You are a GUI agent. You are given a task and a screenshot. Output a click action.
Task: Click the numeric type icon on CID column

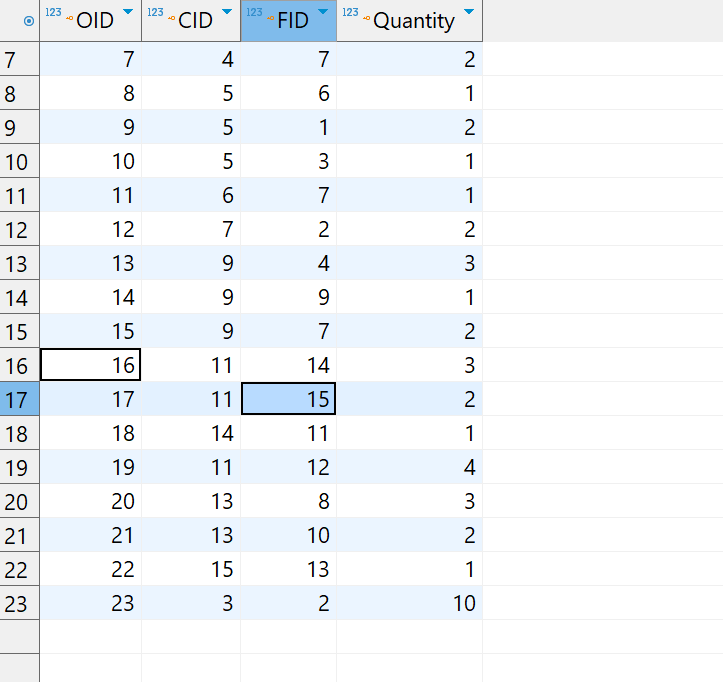tap(155, 13)
